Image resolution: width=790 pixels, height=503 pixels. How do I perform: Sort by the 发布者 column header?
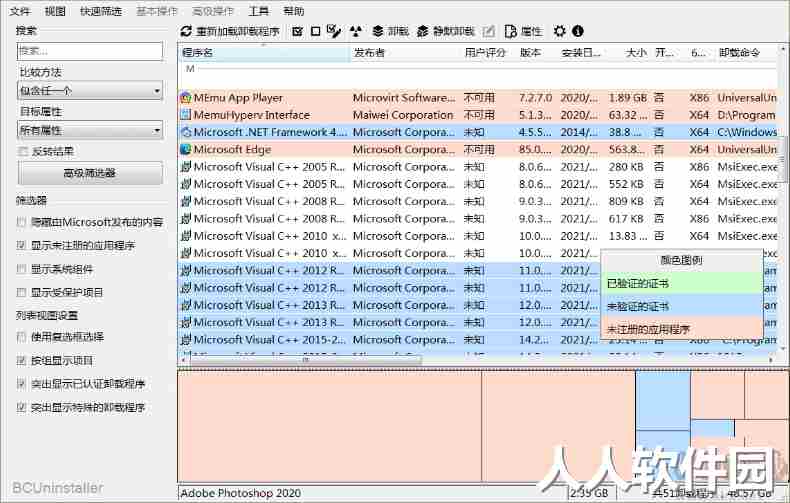click(x=406, y=52)
